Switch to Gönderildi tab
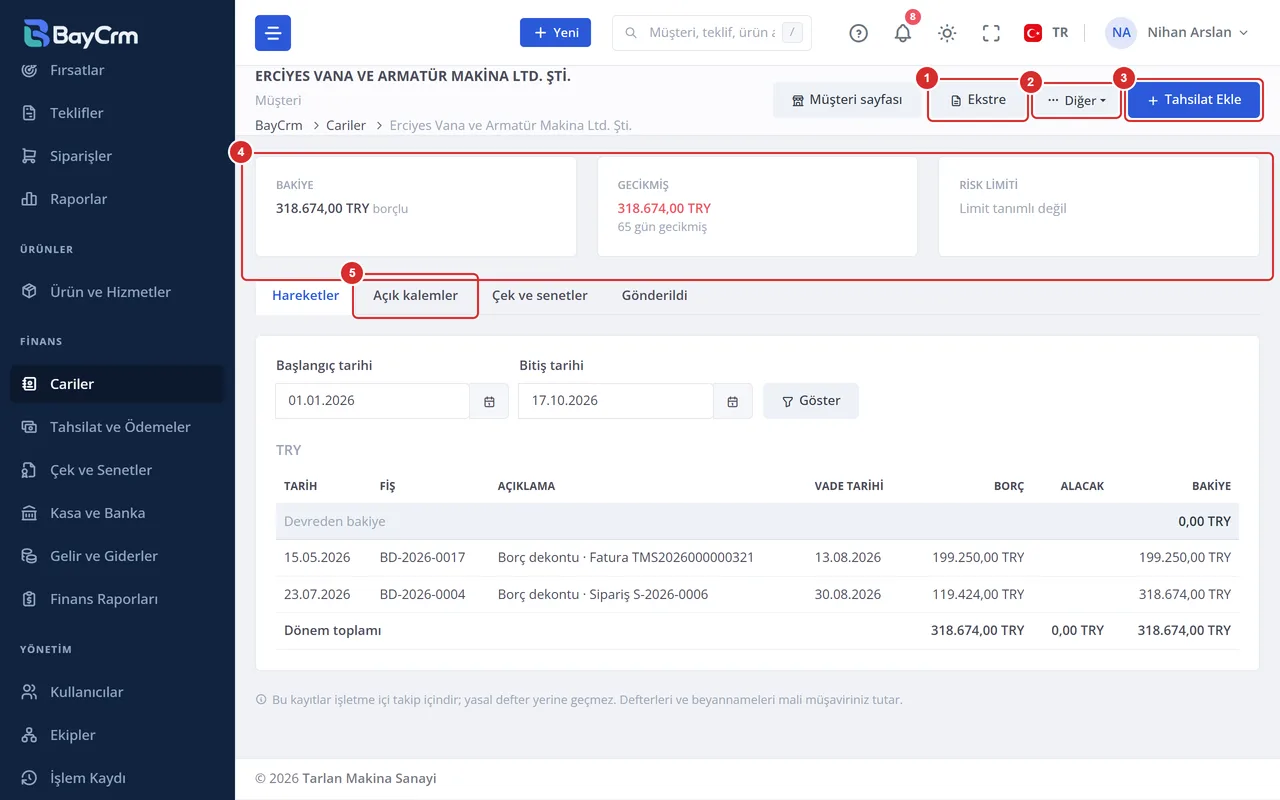This screenshot has width=1280, height=800. (x=654, y=296)
